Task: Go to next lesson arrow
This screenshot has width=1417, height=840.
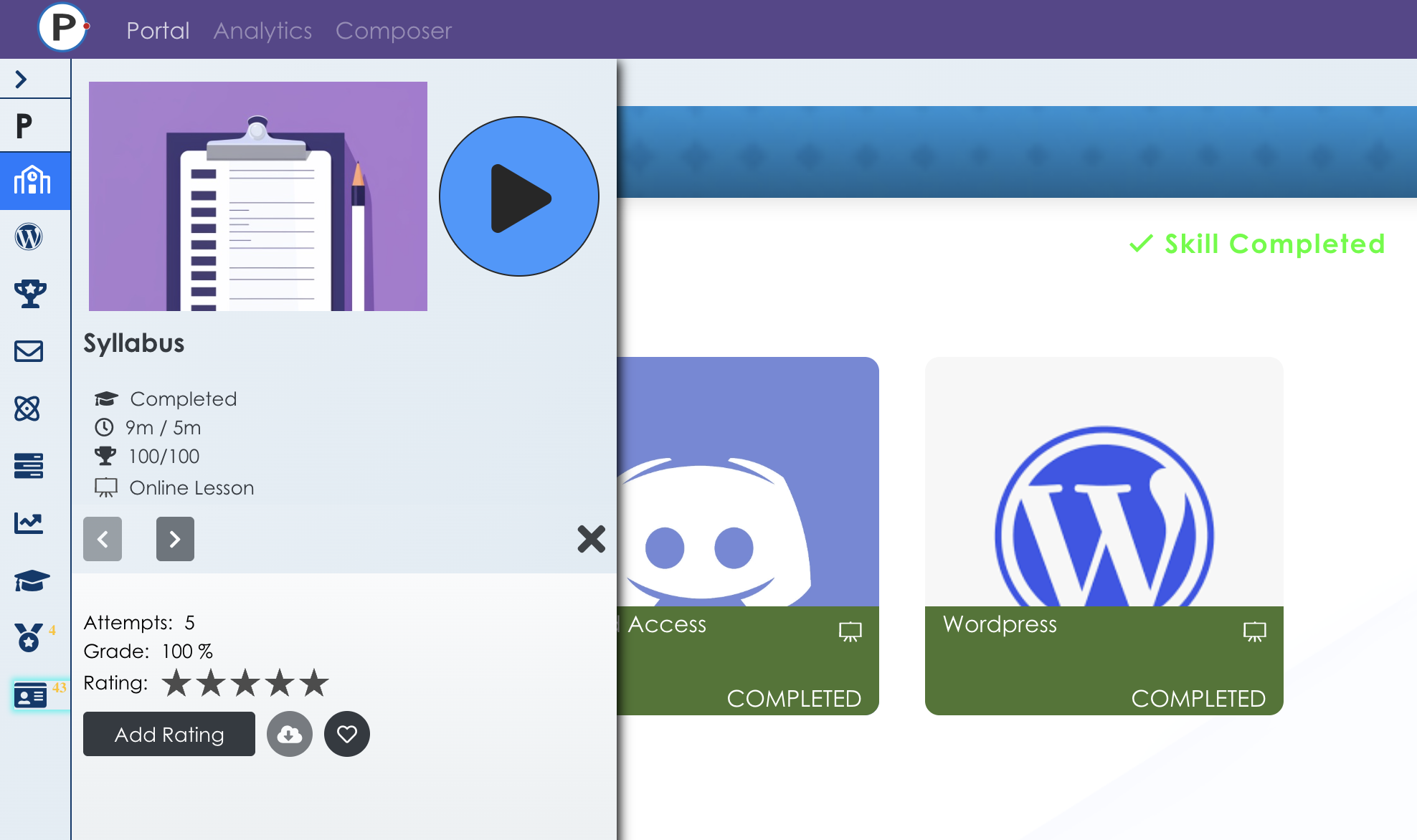Action: point(175,539)
